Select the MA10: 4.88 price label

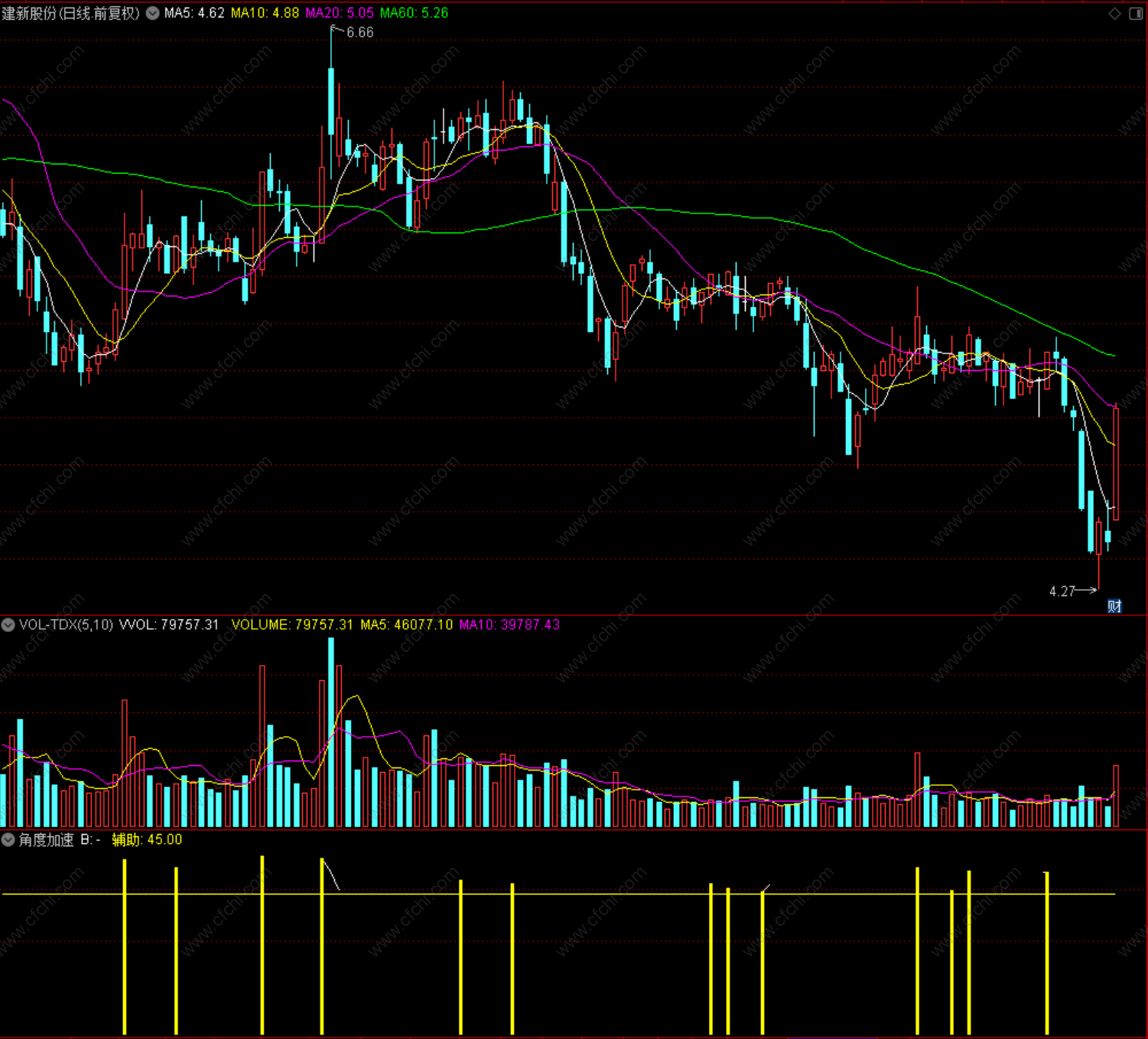[x=265, y=13]
